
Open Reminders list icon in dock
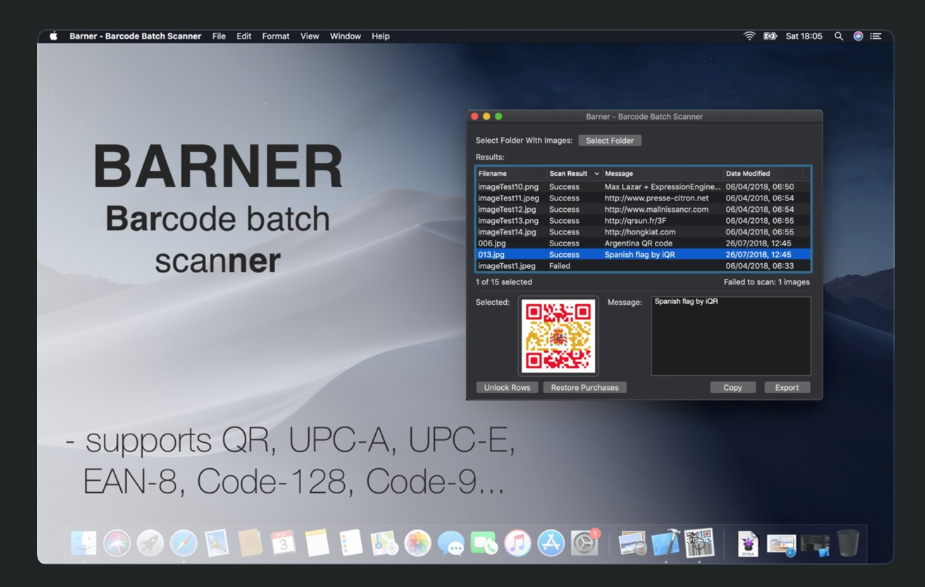(350, 543)
